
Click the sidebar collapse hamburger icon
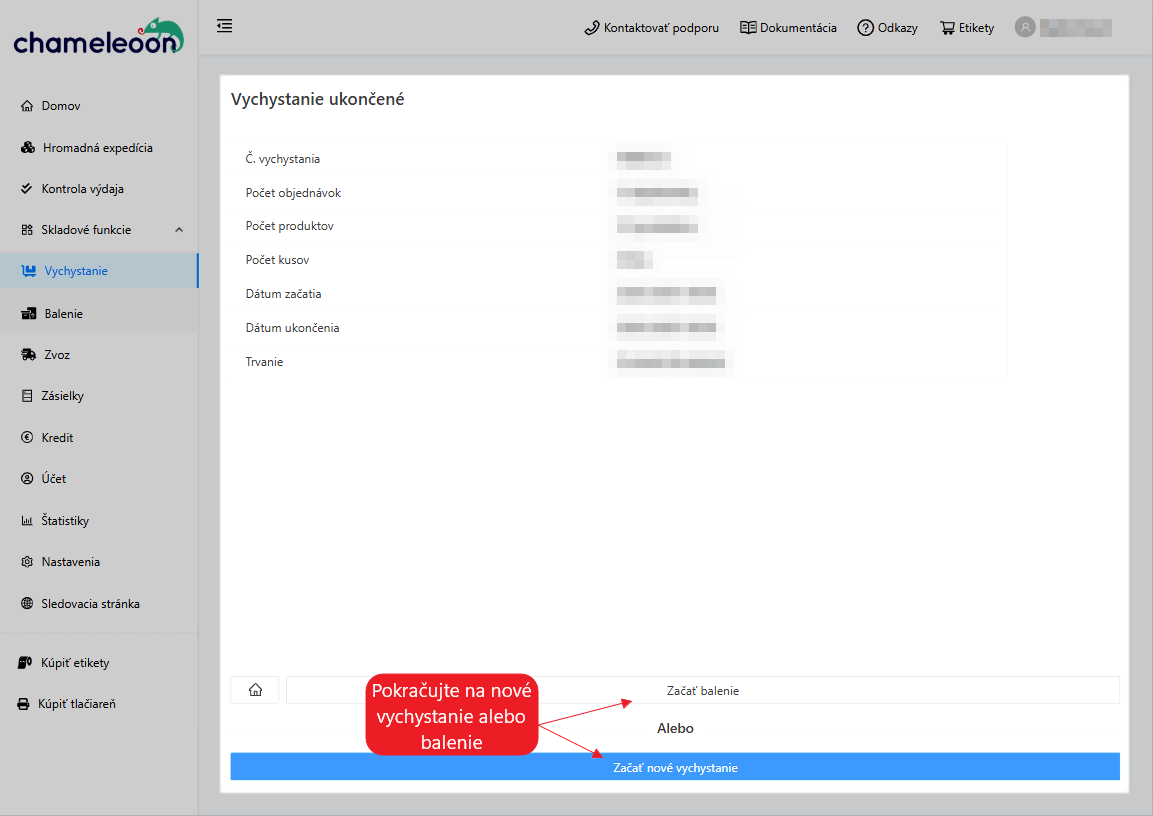[225, 26]
